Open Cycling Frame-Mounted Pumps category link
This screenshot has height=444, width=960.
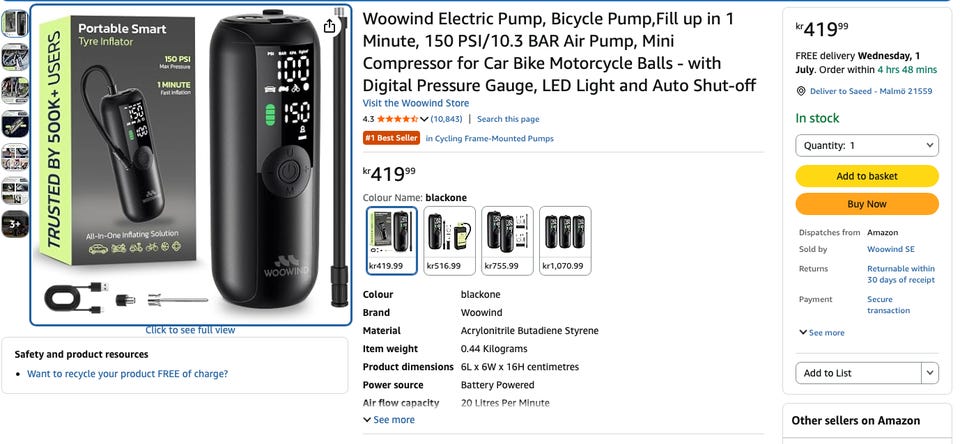point(489,138)
